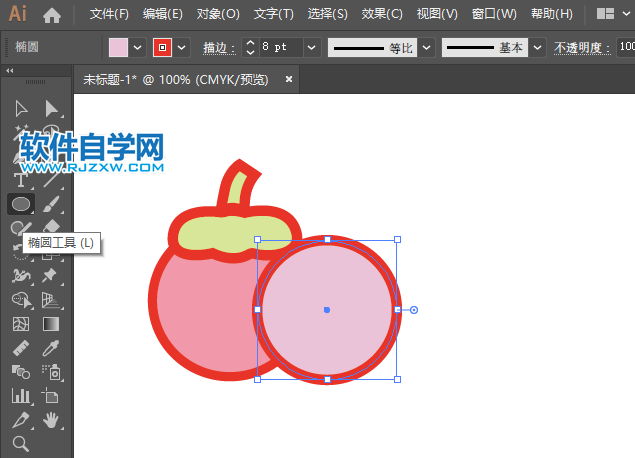Select the Shape Builder tool

[21, 300]
